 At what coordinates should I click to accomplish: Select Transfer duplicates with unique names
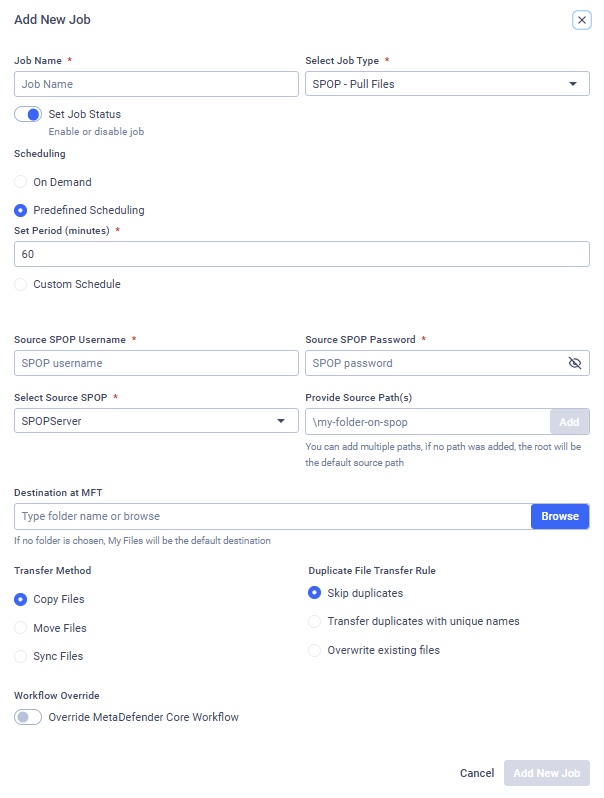coord(315,621)
